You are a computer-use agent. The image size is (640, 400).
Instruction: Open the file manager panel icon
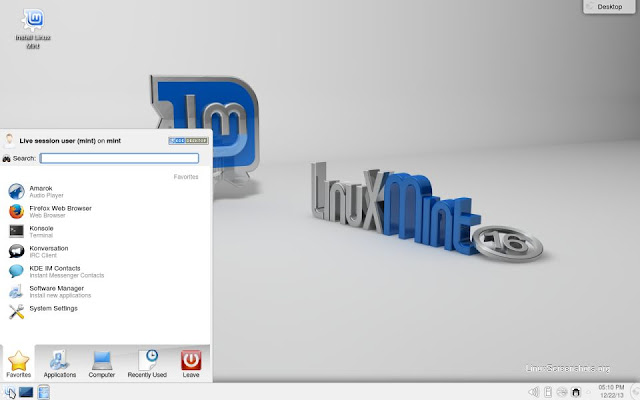click(x=43, y=392)
